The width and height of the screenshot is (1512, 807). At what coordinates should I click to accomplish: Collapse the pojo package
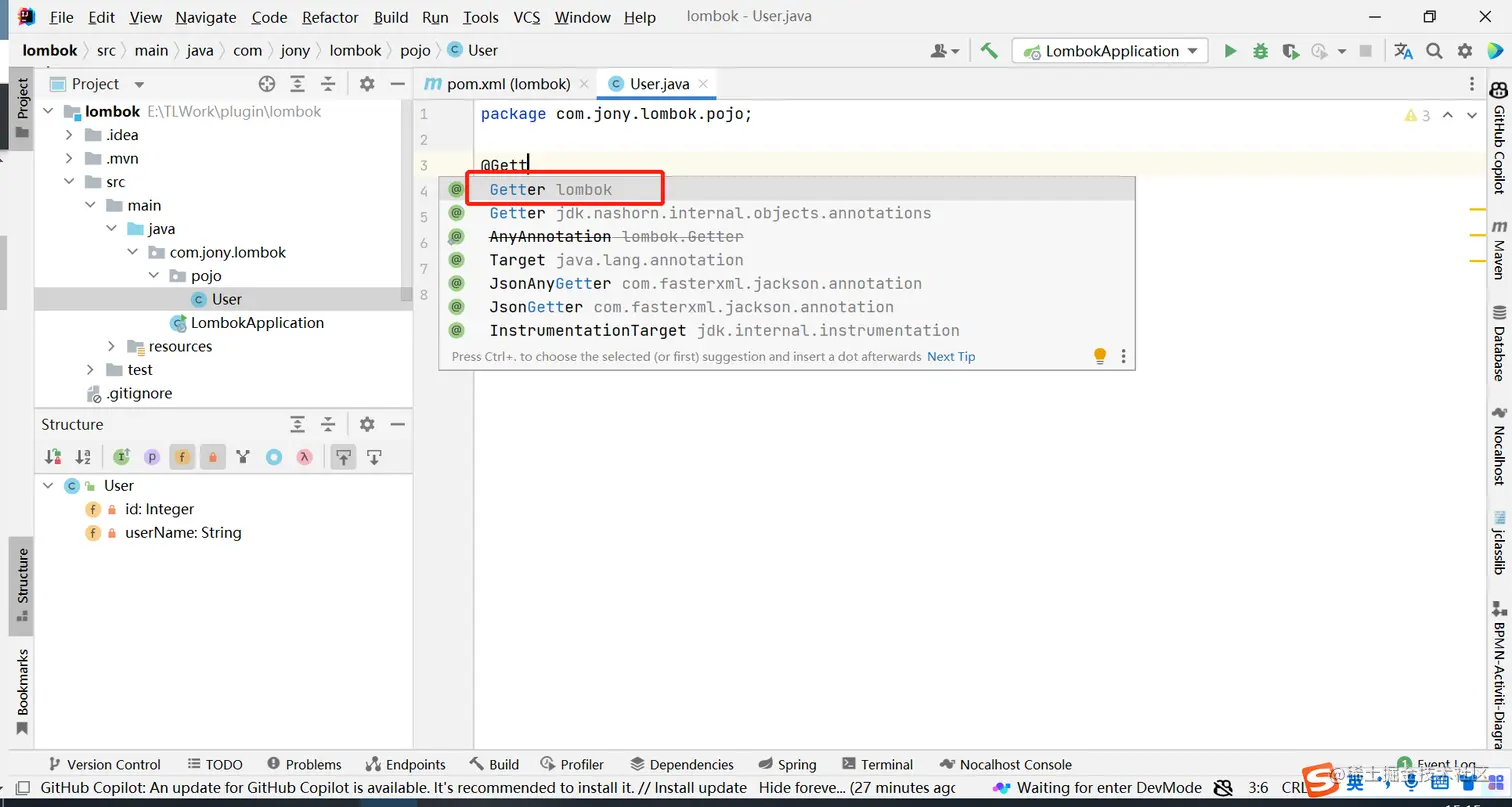[x=153, y=276]
